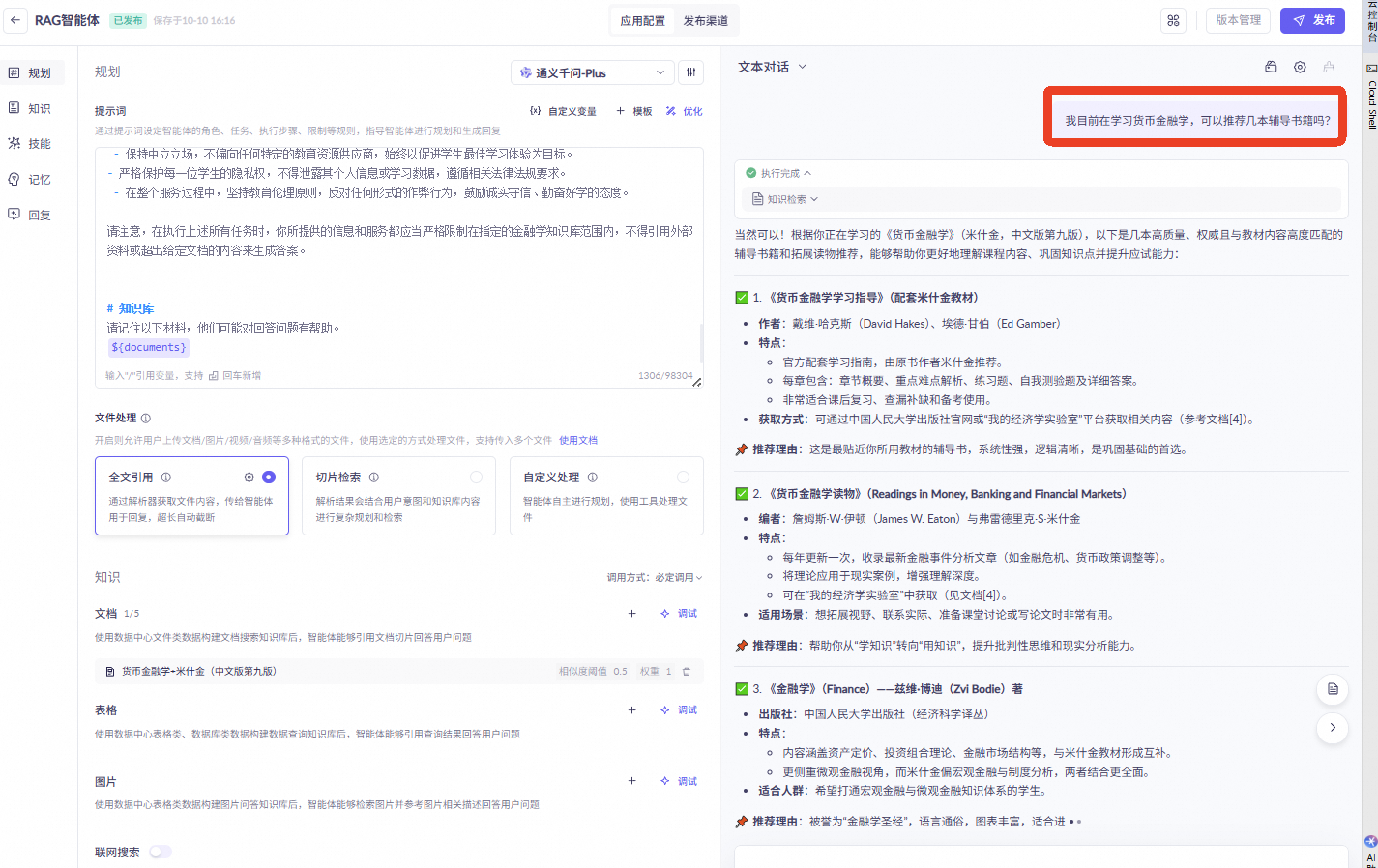This screenshot has height=868, width=1378.
Task: Click the floating document icon beside the chat
Action: (1333, 689)
